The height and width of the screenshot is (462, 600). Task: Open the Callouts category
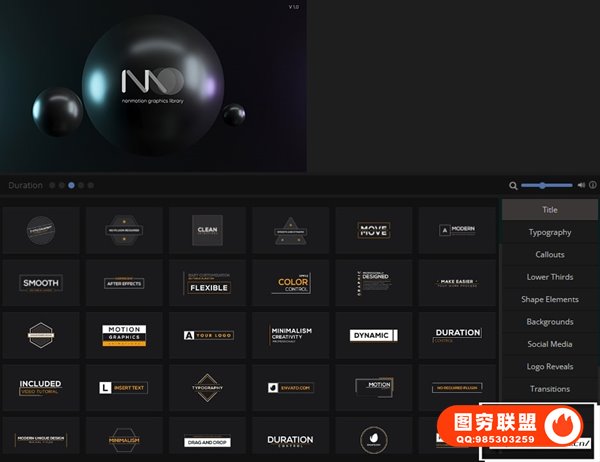[549, 255]
